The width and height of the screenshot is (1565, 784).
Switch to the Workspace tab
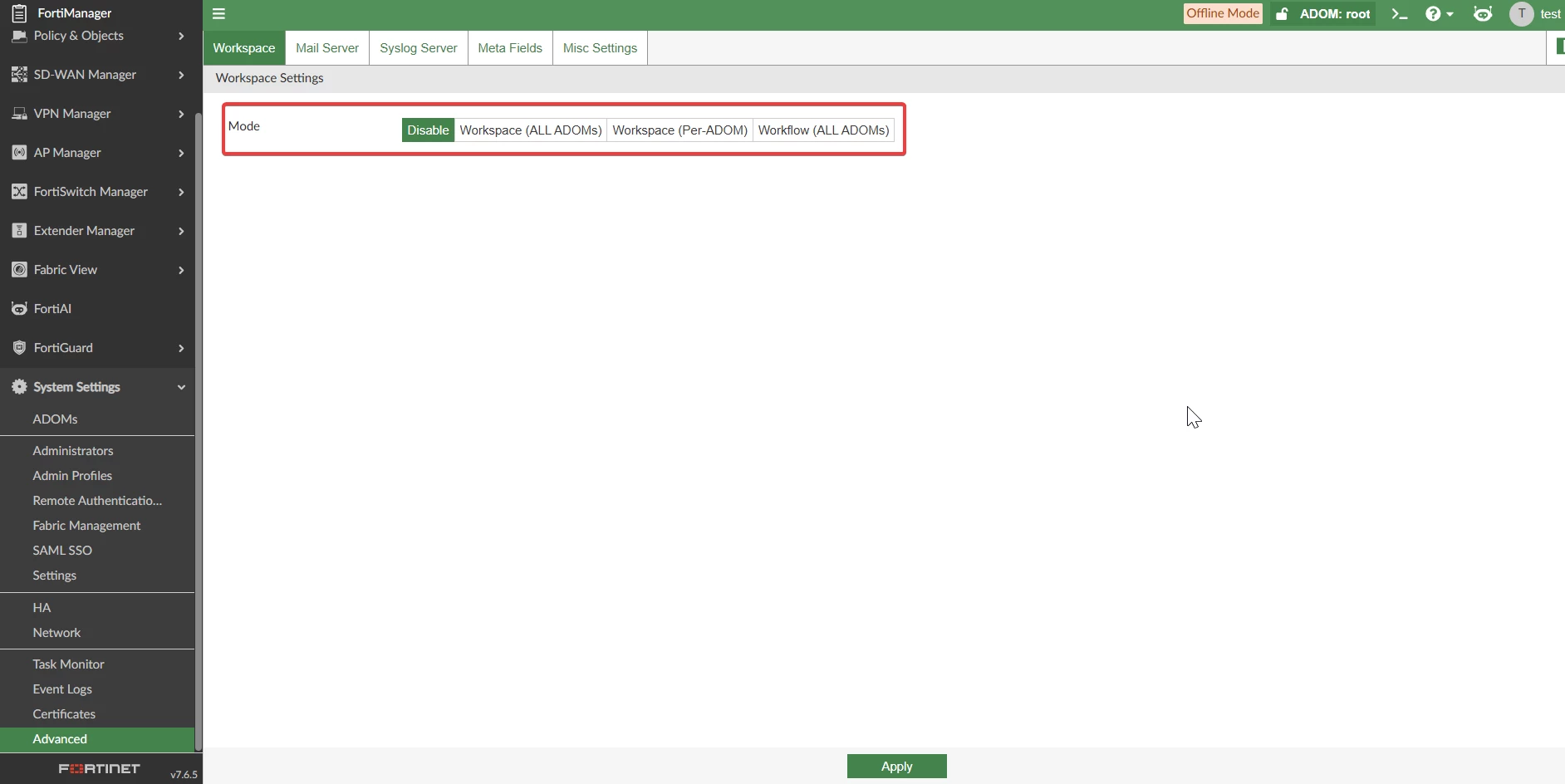point(244,48)
